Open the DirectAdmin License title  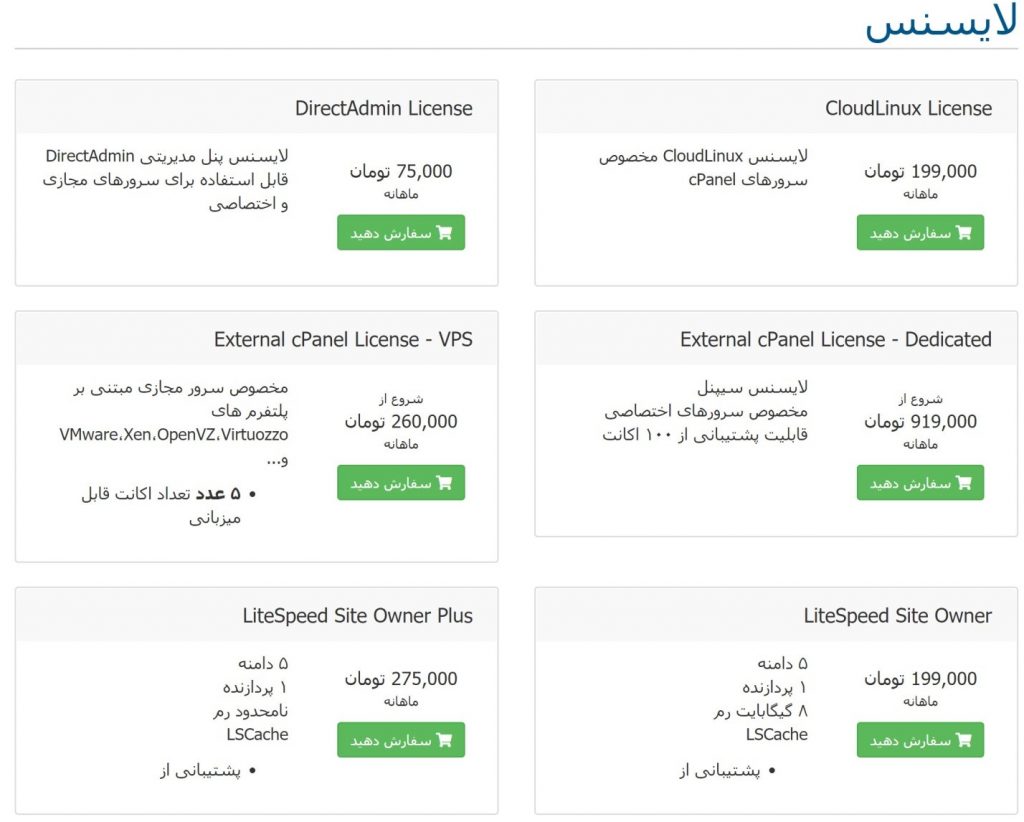pyautogui.click(x=383, y=108)
